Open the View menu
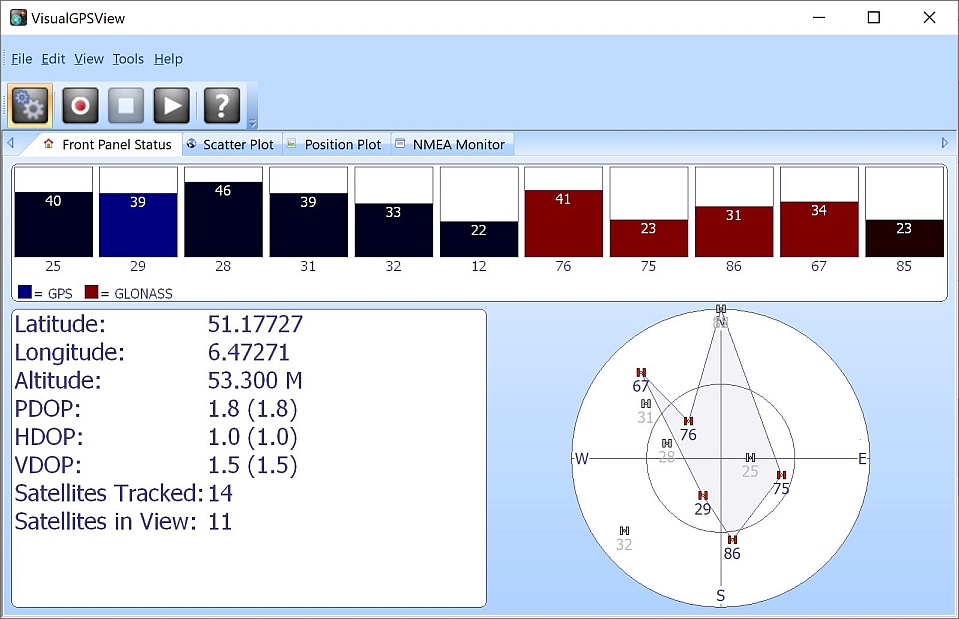Screen dimensions: 959x619 (x=89, y=59)
